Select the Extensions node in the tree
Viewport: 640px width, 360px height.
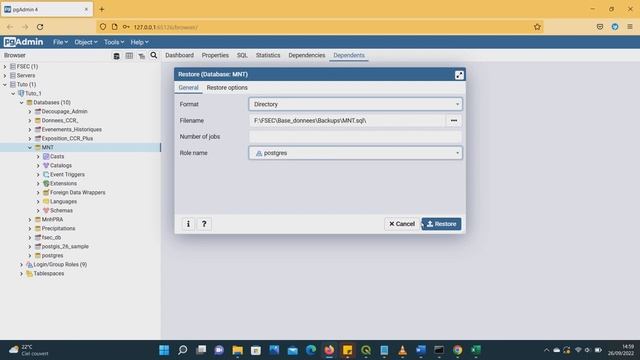click(63, 183)
